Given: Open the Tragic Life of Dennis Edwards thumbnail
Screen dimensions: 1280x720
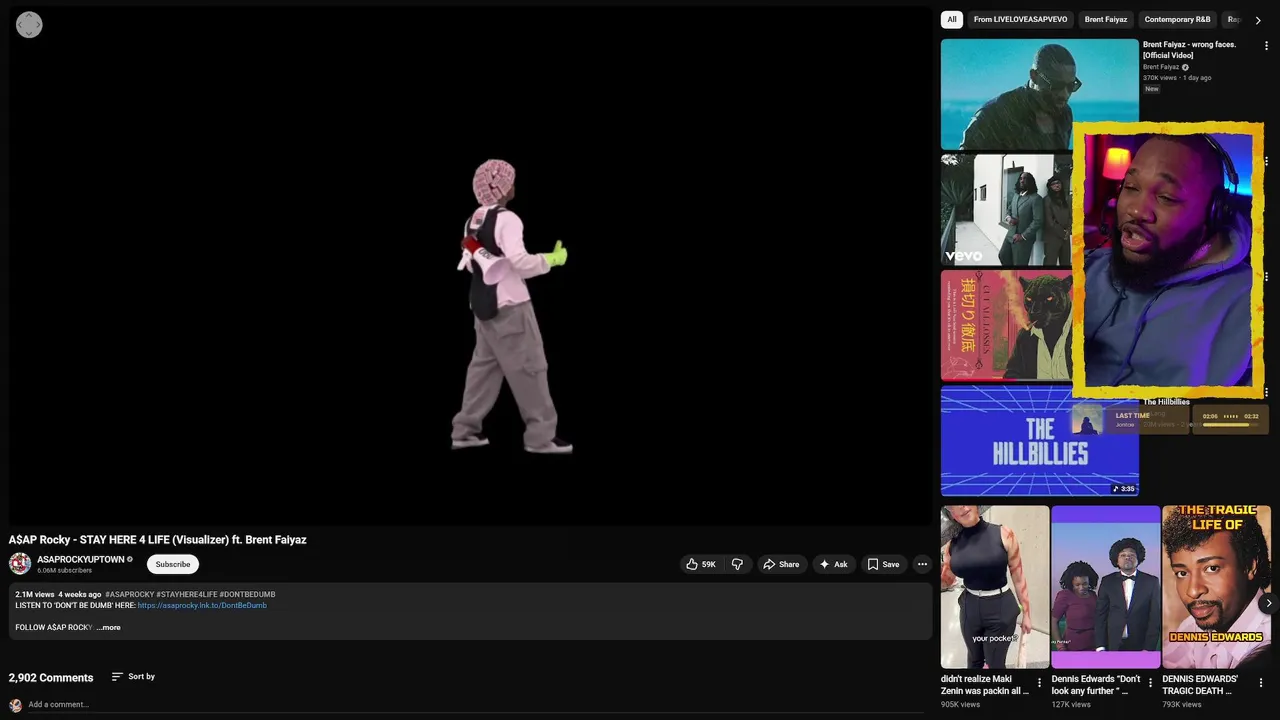Looking at the screenshot, I should [1216, 587].
